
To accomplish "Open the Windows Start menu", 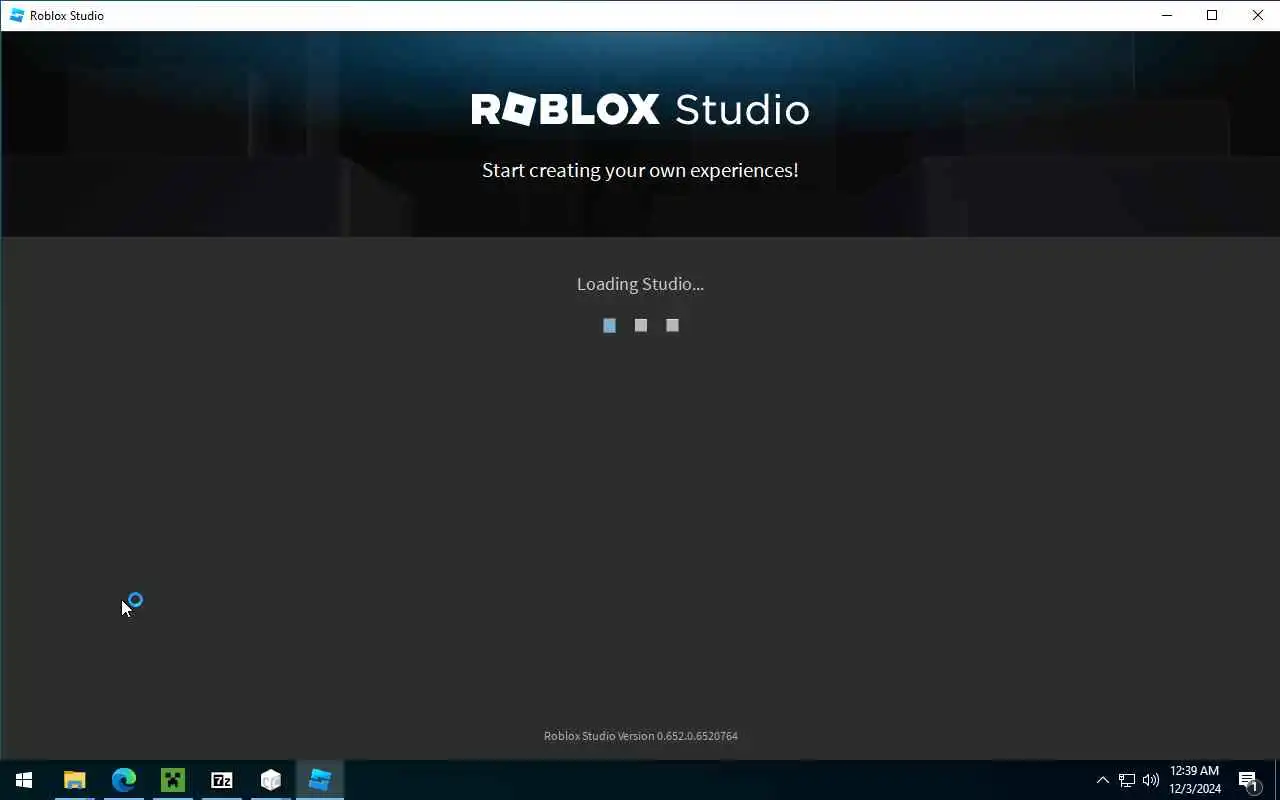I will (x=24, y=780).
